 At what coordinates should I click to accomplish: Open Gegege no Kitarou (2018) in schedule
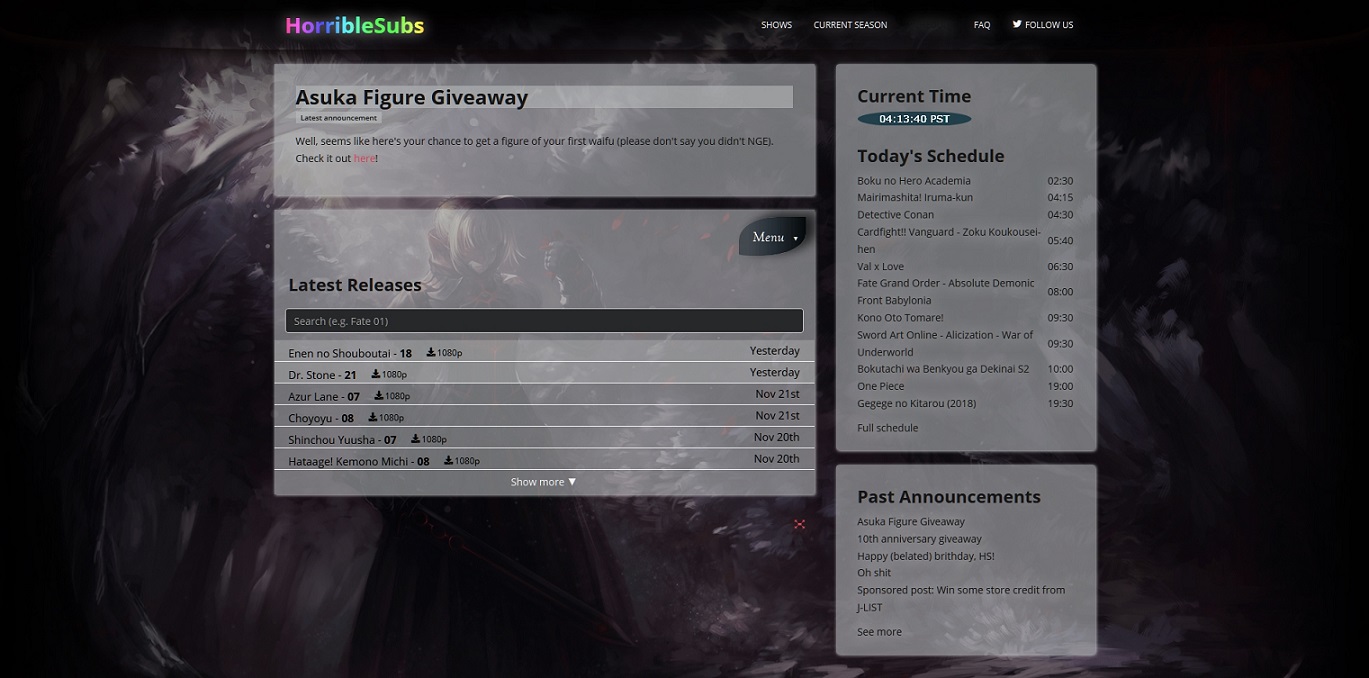tap(916, 404)
